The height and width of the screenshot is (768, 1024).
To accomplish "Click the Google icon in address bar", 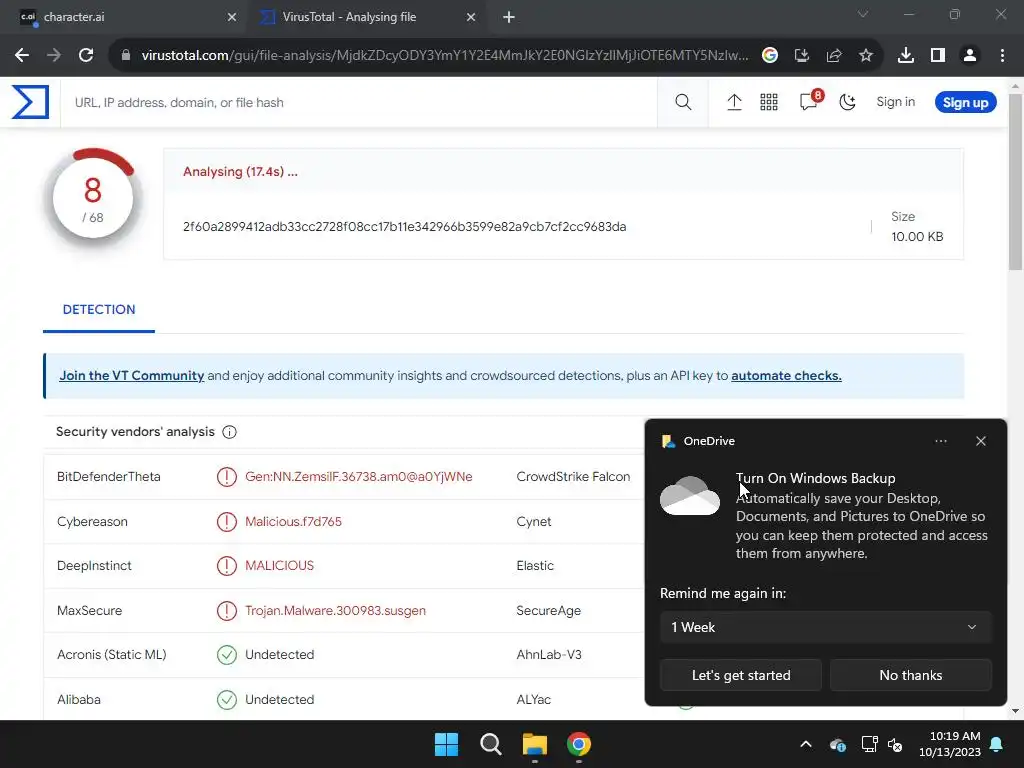I will (x=770, y=56).
